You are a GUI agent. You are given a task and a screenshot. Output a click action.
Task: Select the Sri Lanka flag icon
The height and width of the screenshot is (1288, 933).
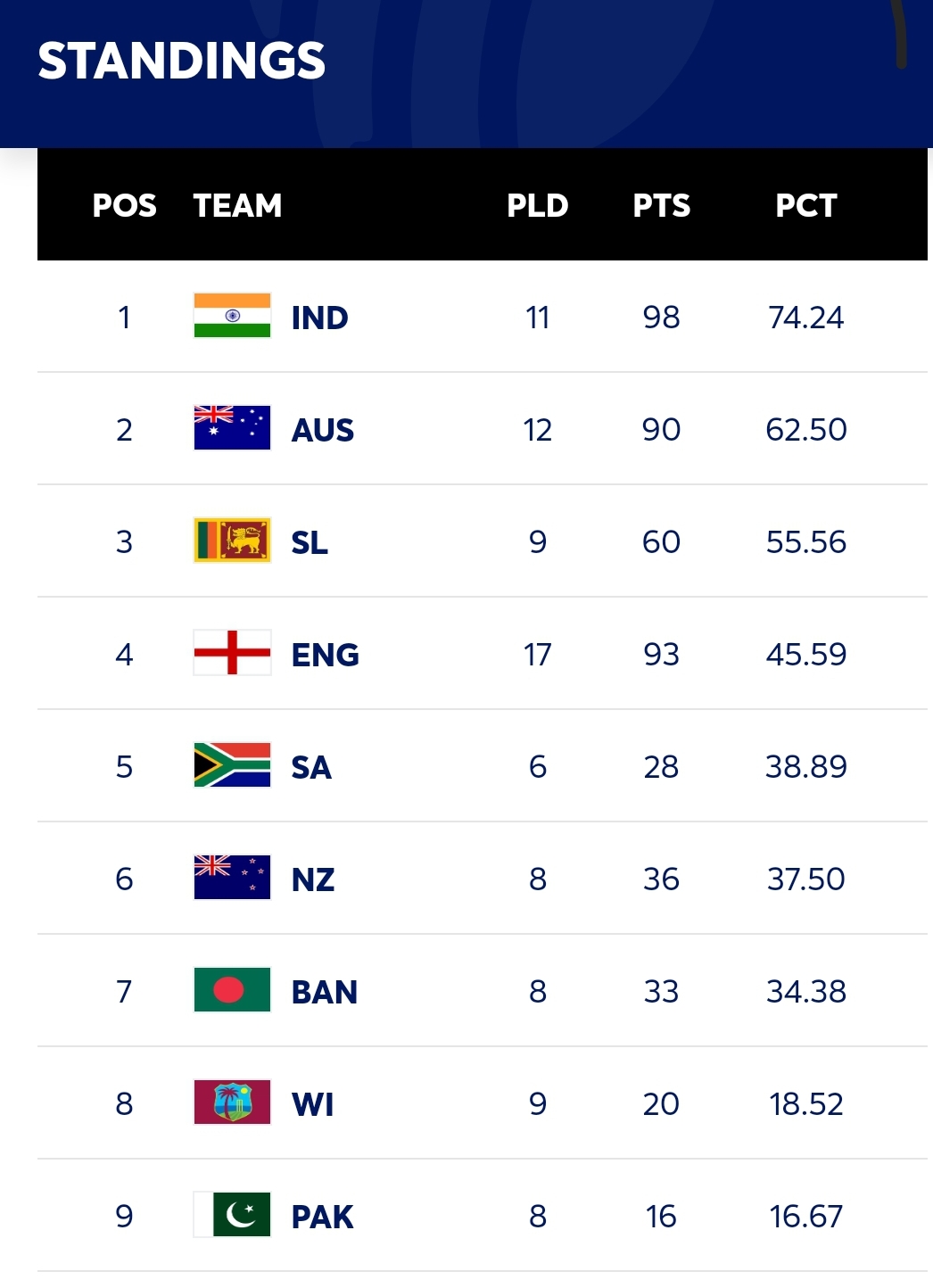coord(232,541)
